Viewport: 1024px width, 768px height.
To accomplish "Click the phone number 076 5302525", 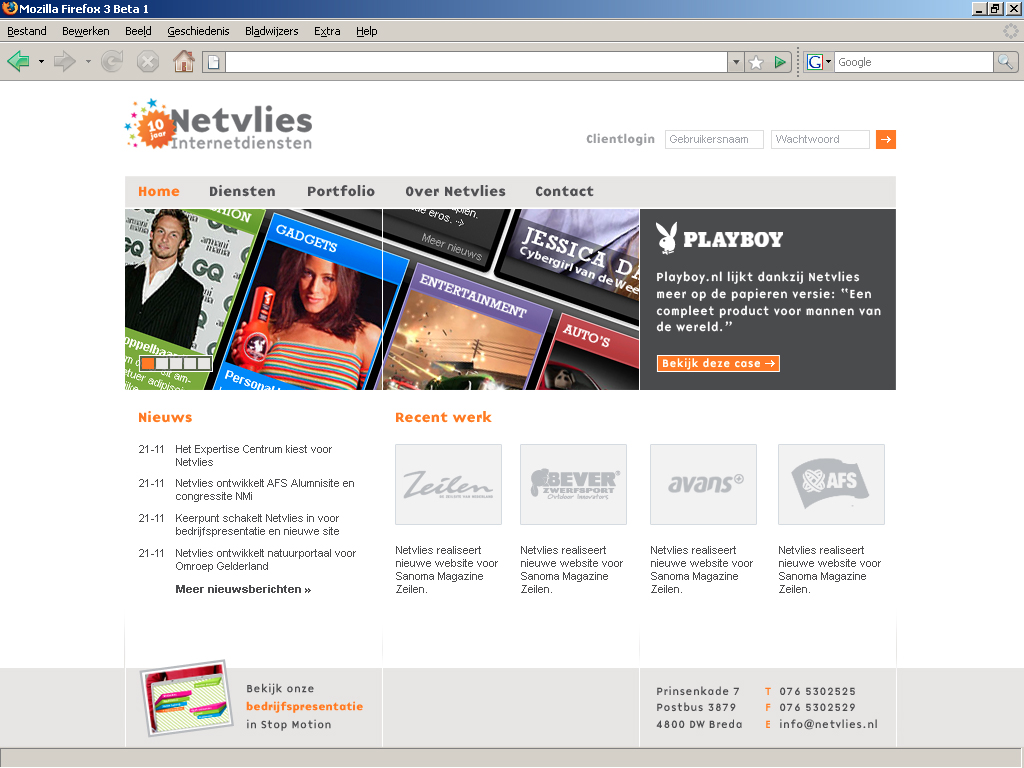I will click(817, 692).
